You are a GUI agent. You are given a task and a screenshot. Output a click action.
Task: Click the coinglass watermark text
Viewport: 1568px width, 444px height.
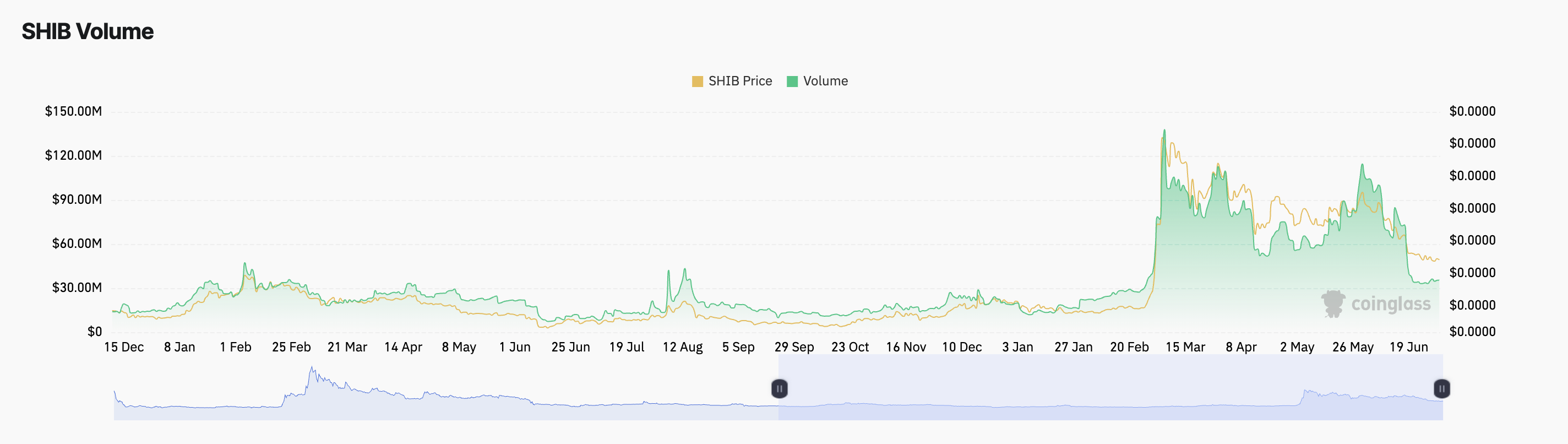point(1391,304)
